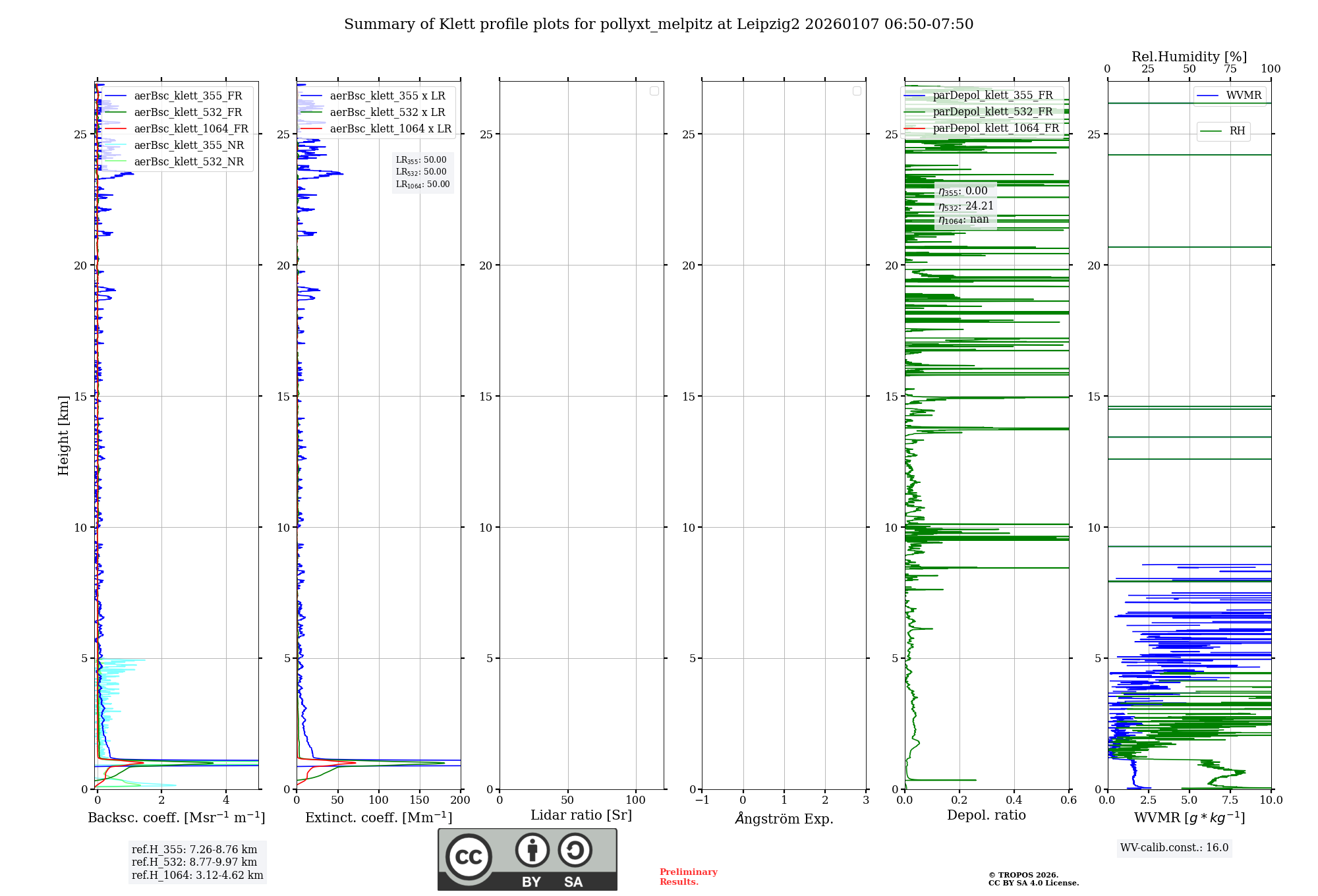Click the SA share-alike arrow icon

(575, 850)
